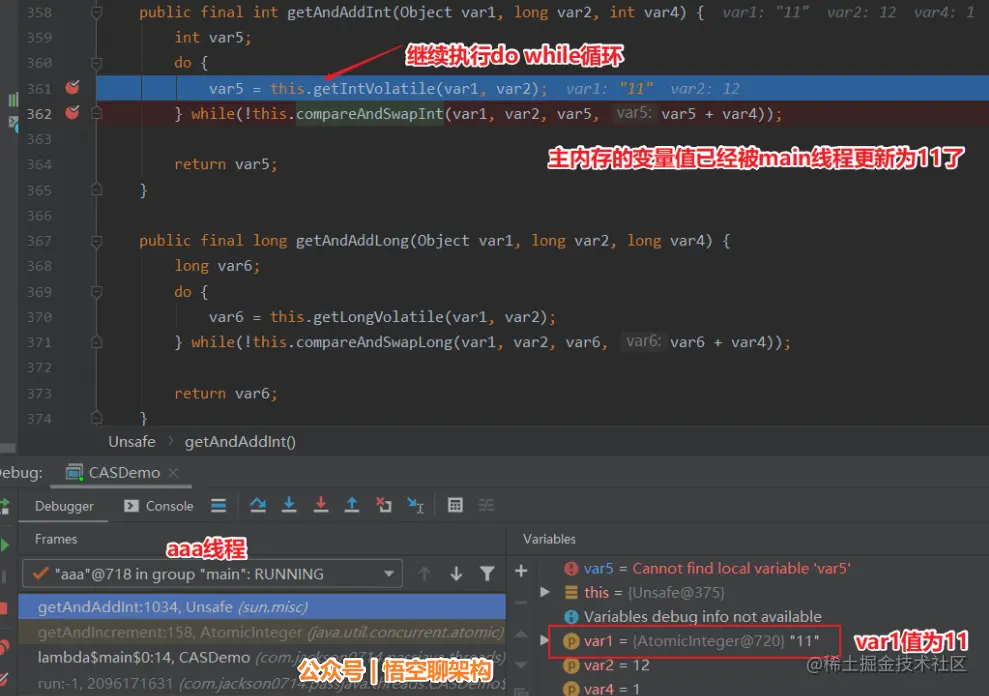The image size is (989, 696).
Task: Click the red Force Step Into icon
Action: [320, 505]
